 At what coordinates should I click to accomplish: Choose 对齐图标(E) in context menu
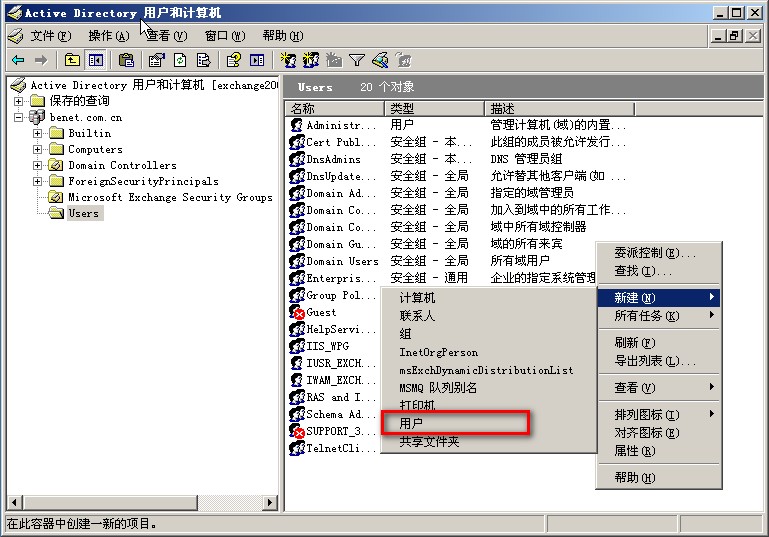coord(659,433)
